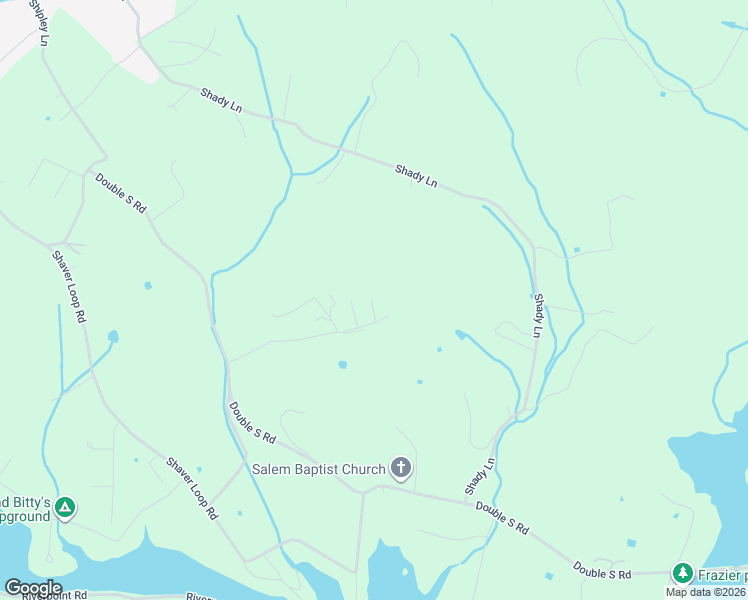Viewport: 748px width, 600px height.
Task: Click the upper Shaver Loop Rd label
Action: pos(69,287)
